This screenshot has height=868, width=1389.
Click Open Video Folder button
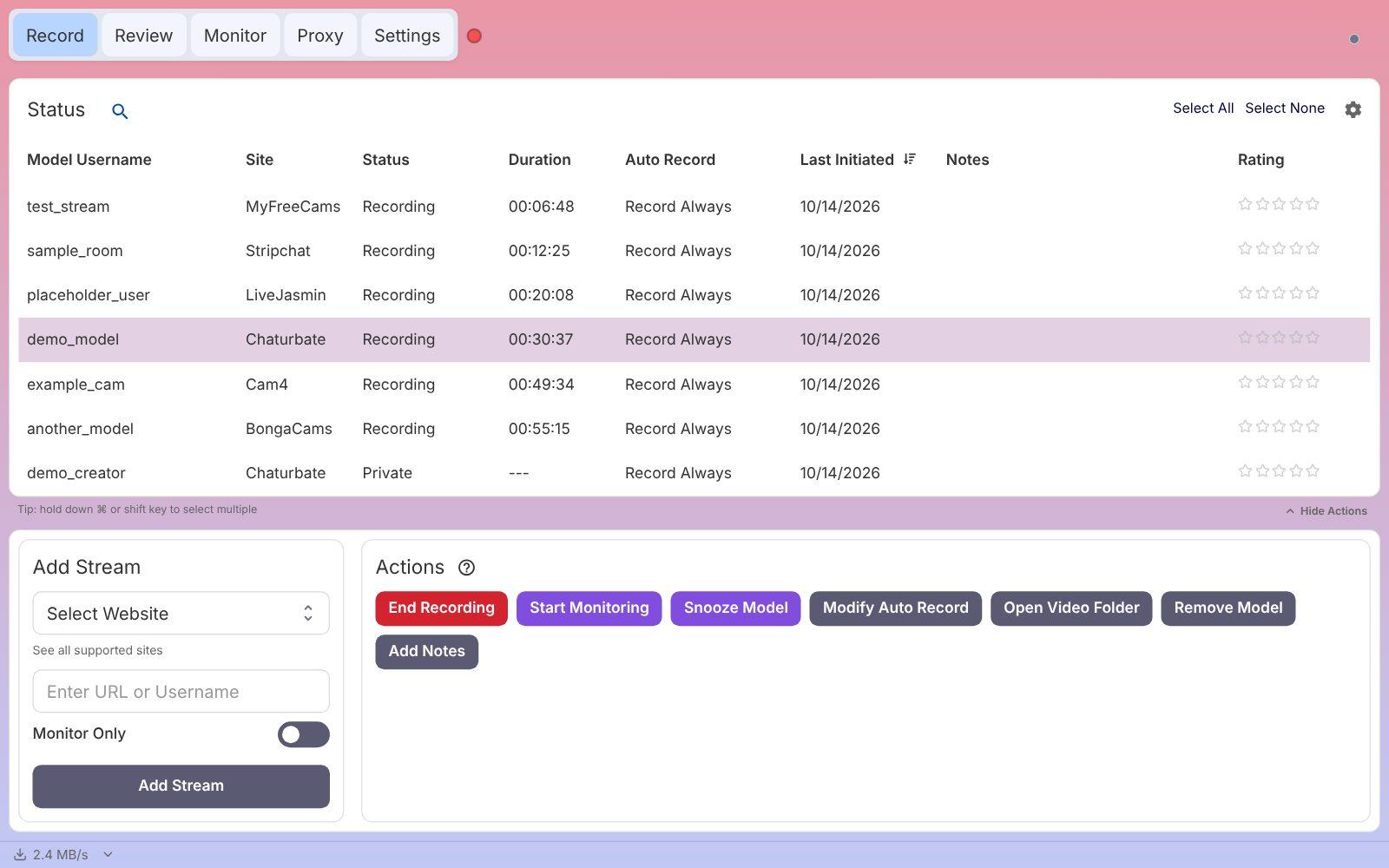pyautogui.click(x=1071, y=608)
